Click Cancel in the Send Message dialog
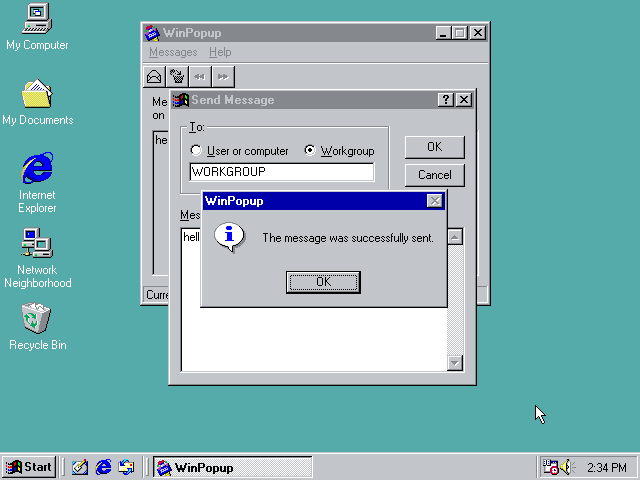This screenshot has height=480, width=640. tap(435, 175)
